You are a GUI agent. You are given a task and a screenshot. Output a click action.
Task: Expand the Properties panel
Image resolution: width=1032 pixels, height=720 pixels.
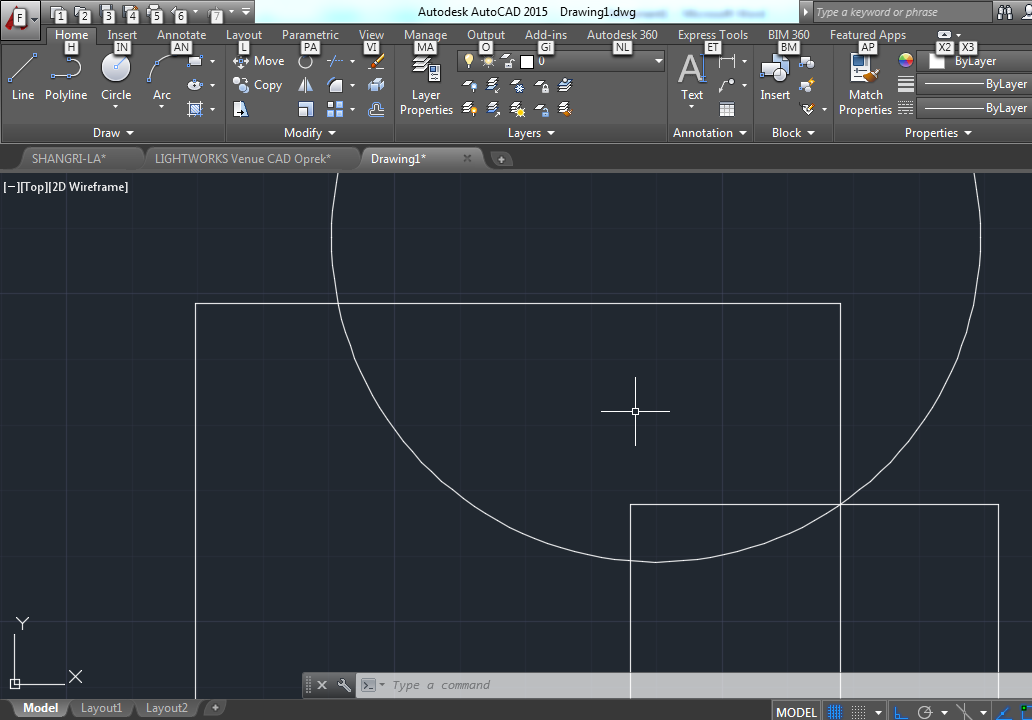938,133
